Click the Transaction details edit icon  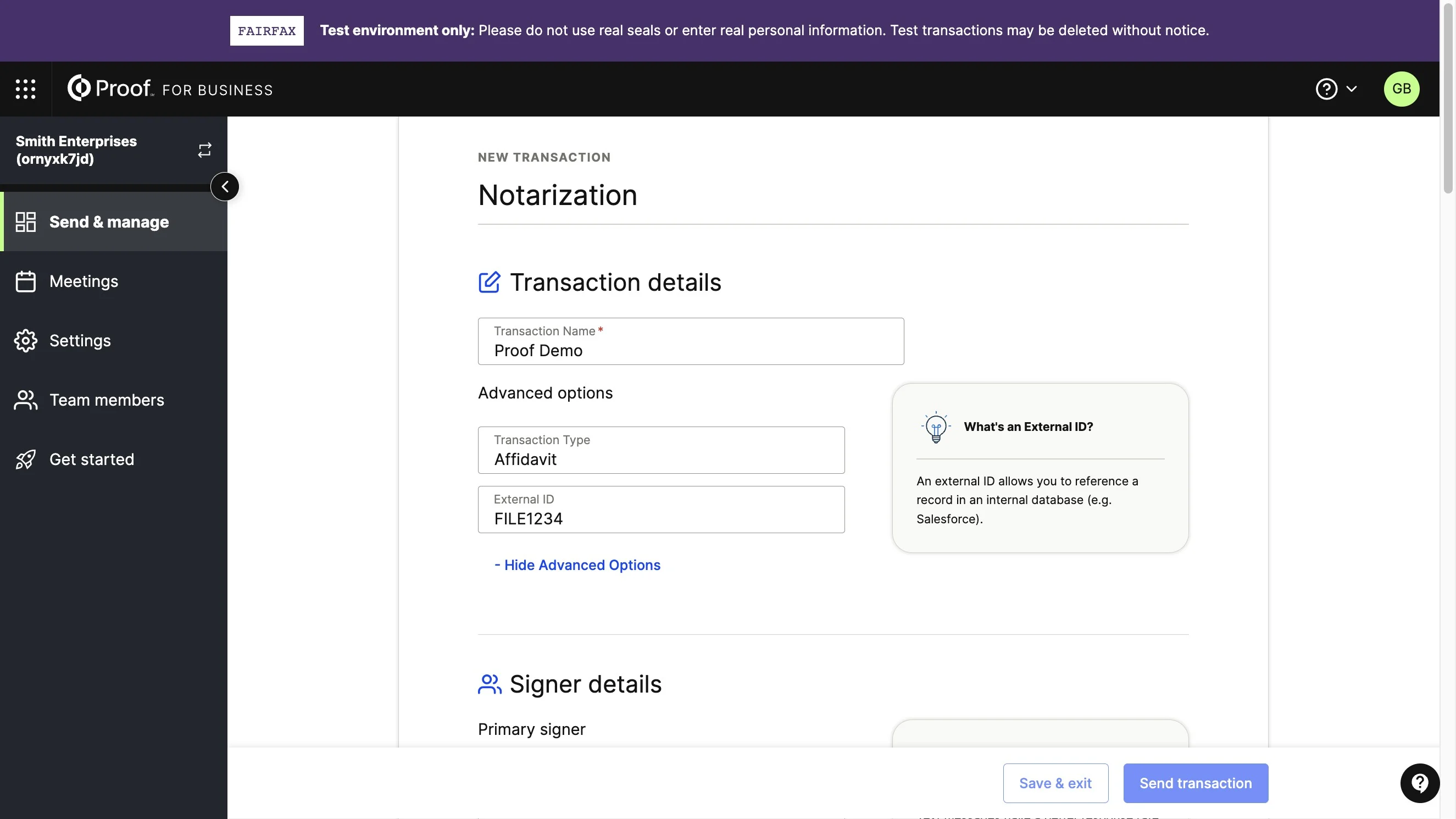[489, 282]
